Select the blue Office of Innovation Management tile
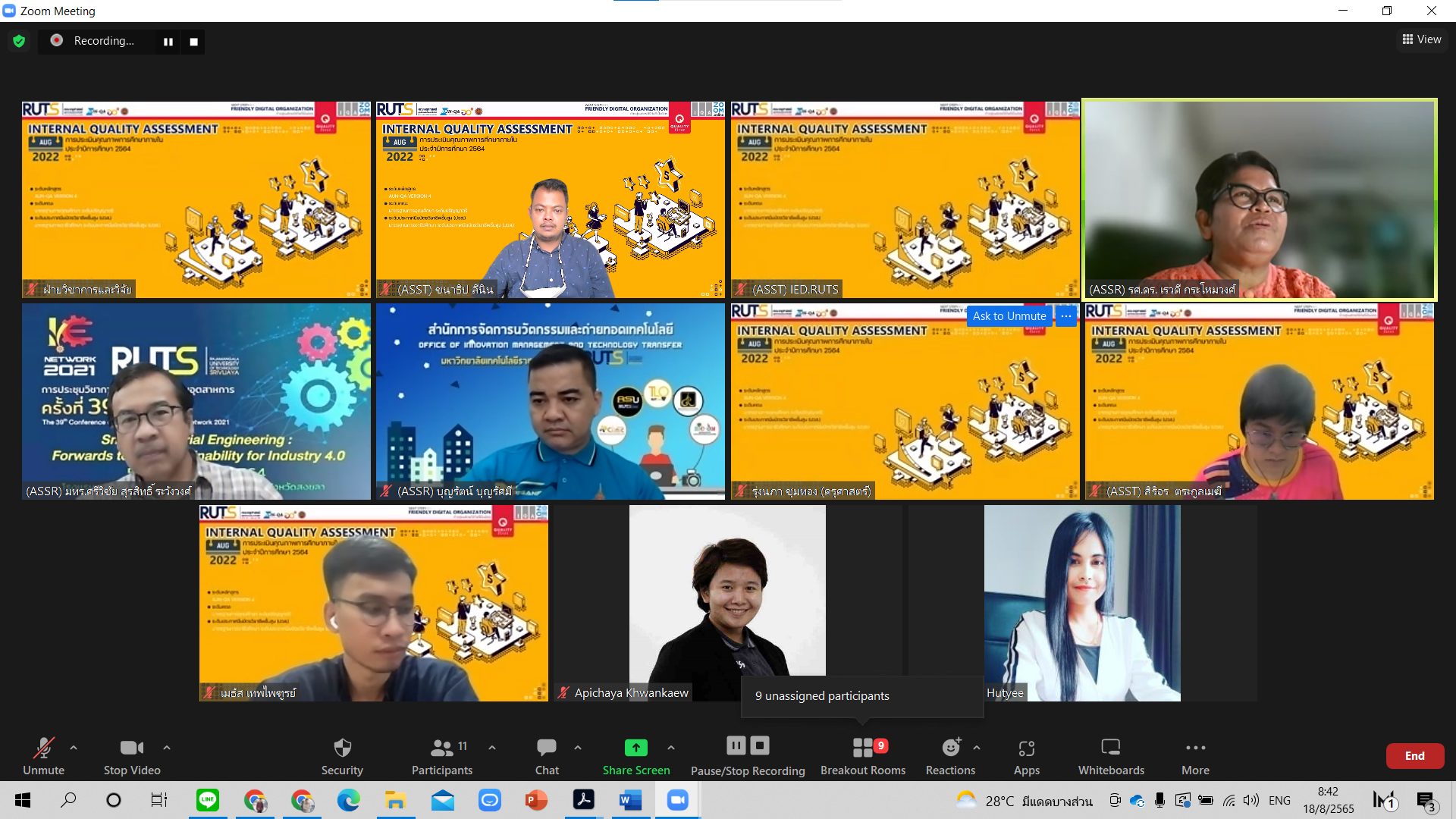 551,401
